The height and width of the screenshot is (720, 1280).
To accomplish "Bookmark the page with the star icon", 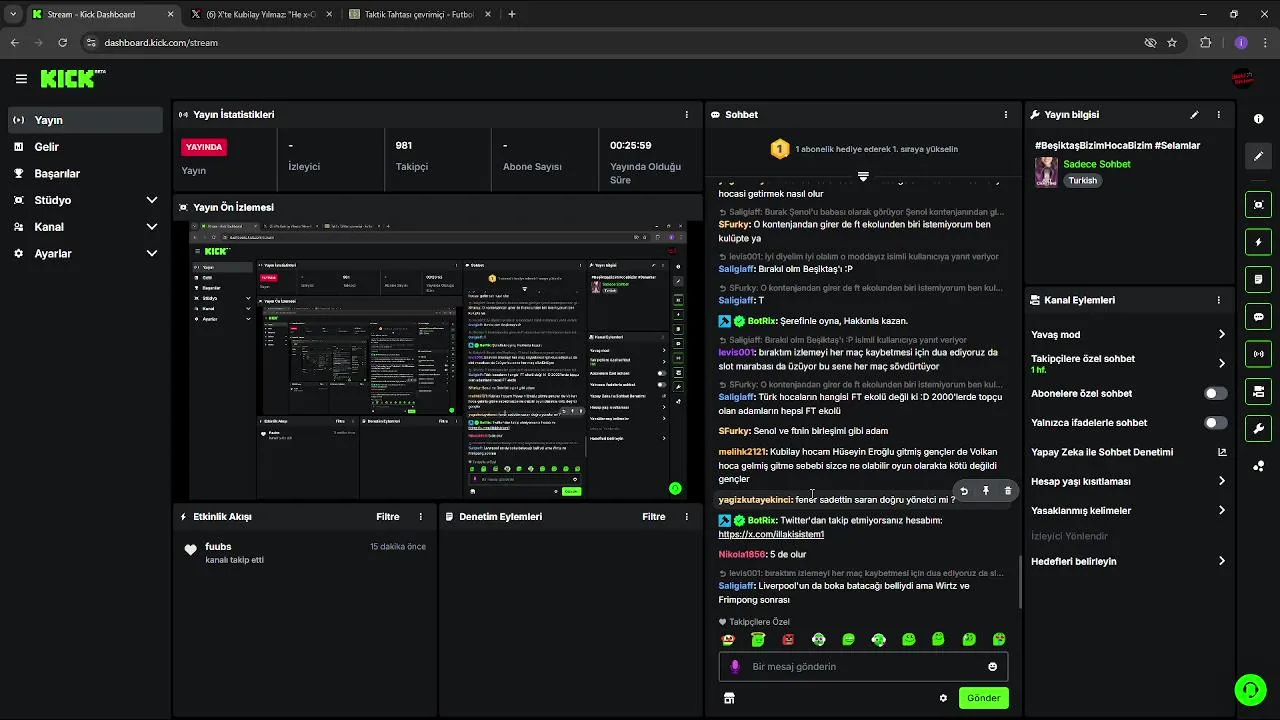I will tap(1172, 43).
